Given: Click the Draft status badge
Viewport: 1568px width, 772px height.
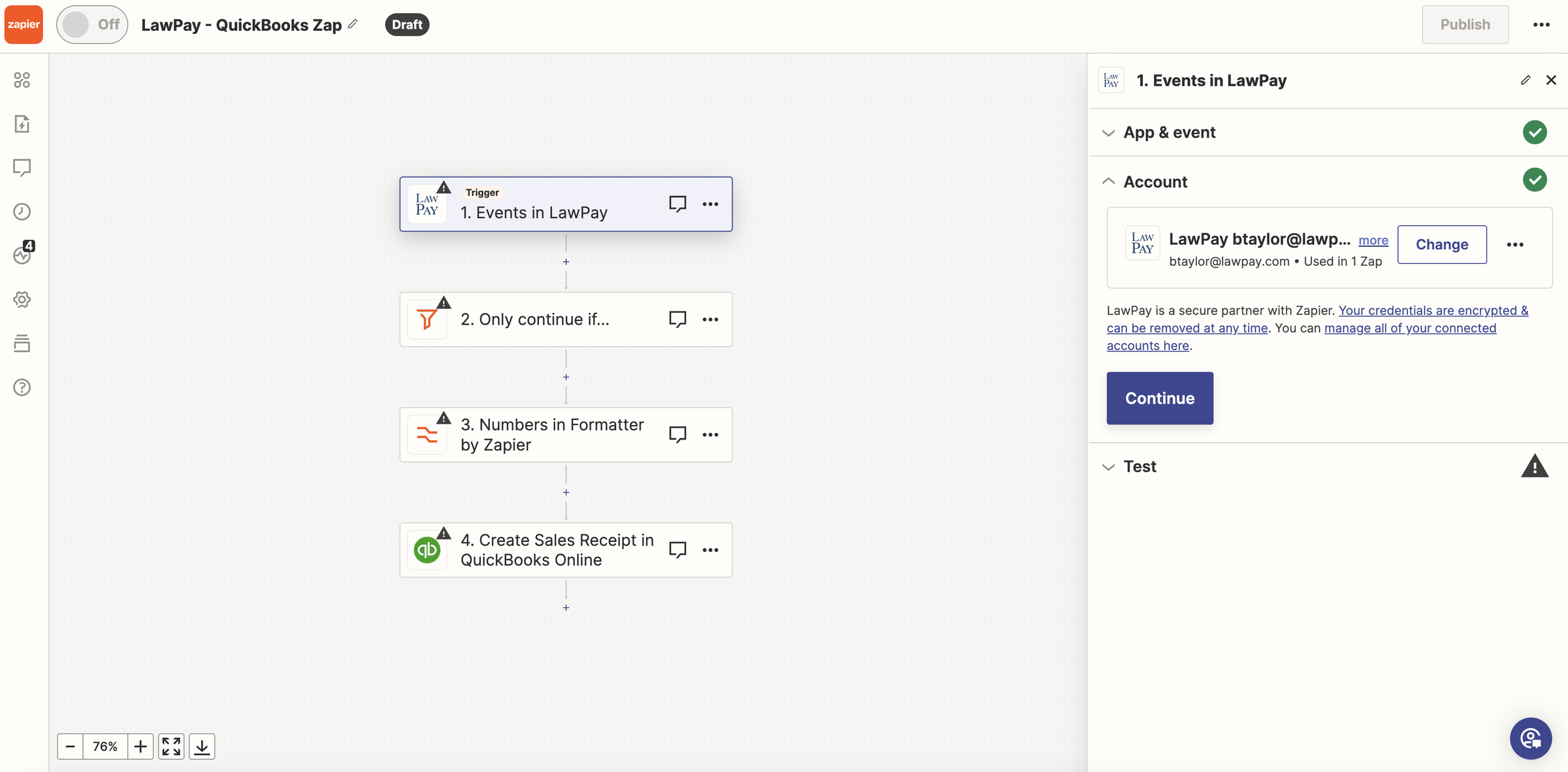Looking at the screenshot, I should [x=407, y=24].
